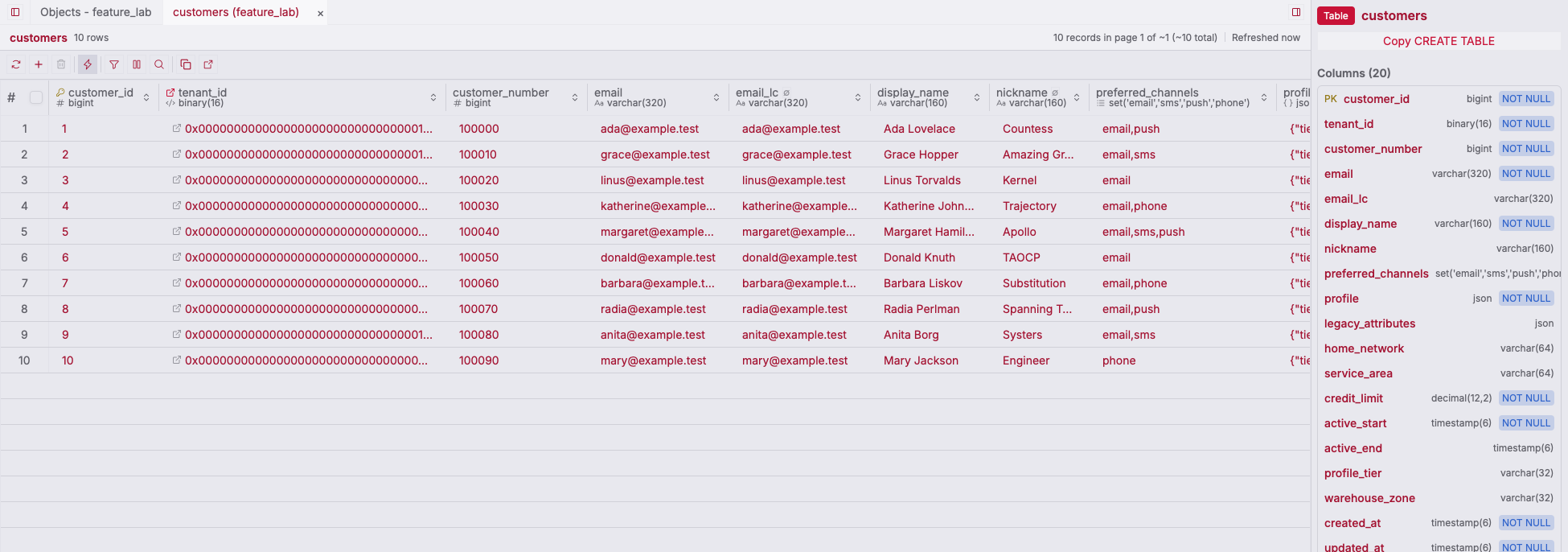Click the trash delete row icon

pos(61,64)
